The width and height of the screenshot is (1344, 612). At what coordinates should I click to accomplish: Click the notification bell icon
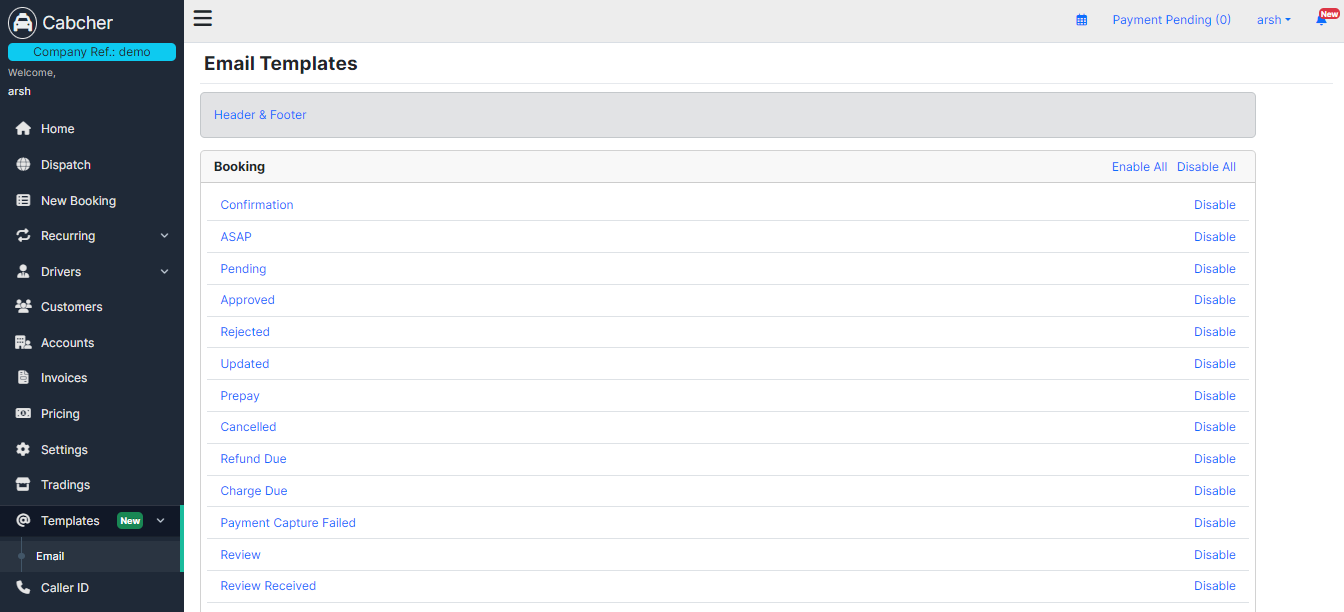[1321, 20]
